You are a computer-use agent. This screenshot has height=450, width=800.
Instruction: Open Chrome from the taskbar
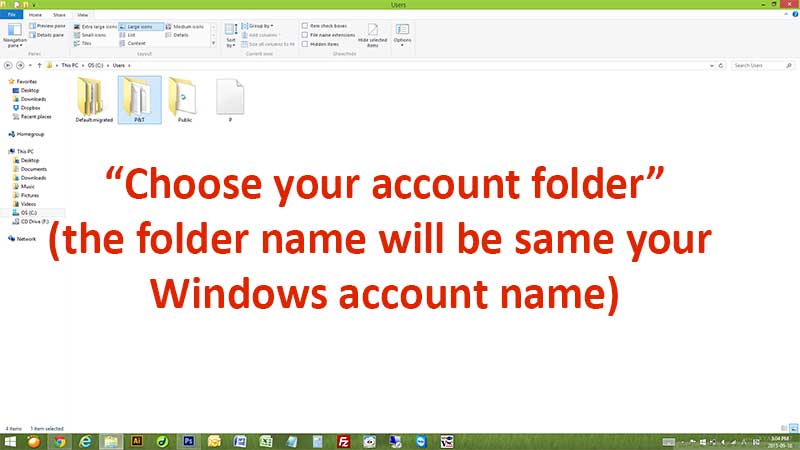pyautogui.click(x=60, y=441)
